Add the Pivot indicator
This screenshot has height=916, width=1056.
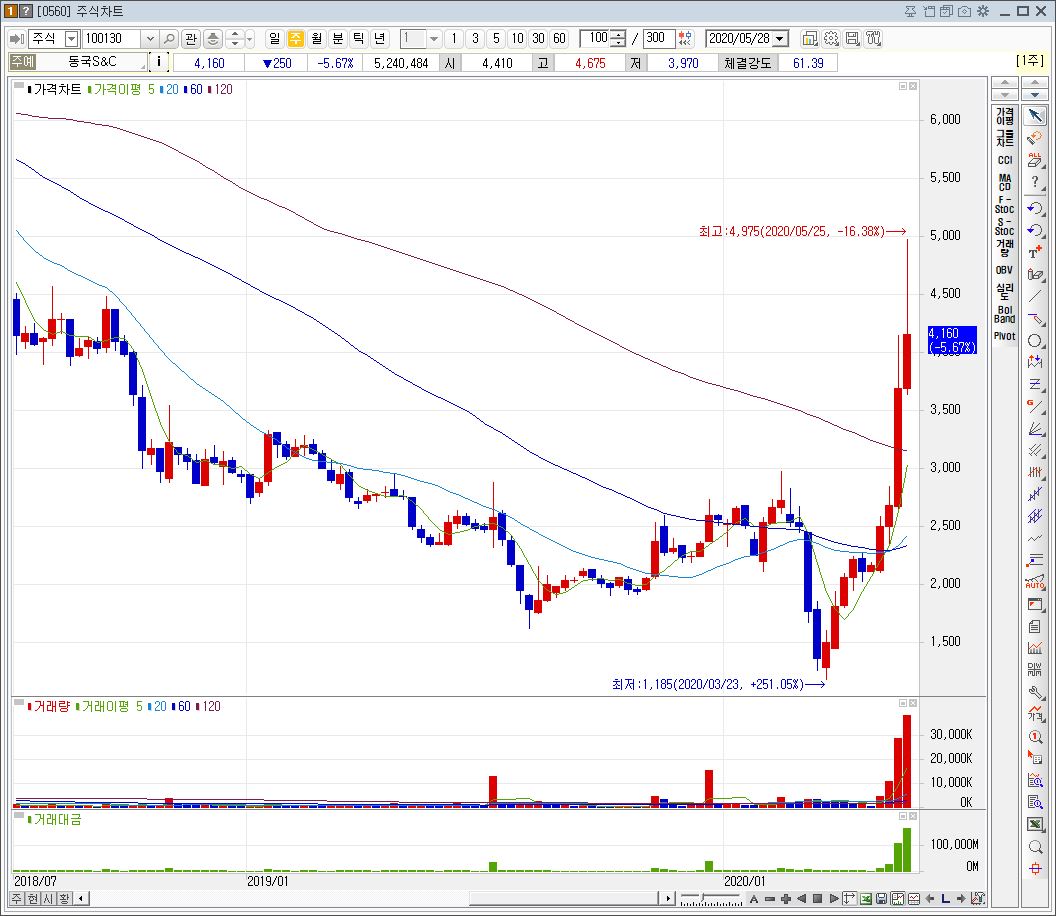[1004, 336]
